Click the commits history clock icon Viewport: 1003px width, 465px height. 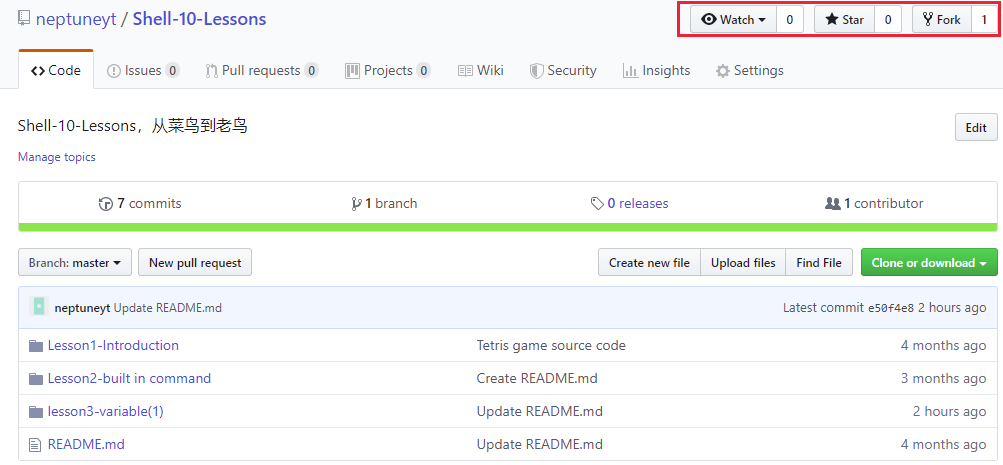point(106,204)
